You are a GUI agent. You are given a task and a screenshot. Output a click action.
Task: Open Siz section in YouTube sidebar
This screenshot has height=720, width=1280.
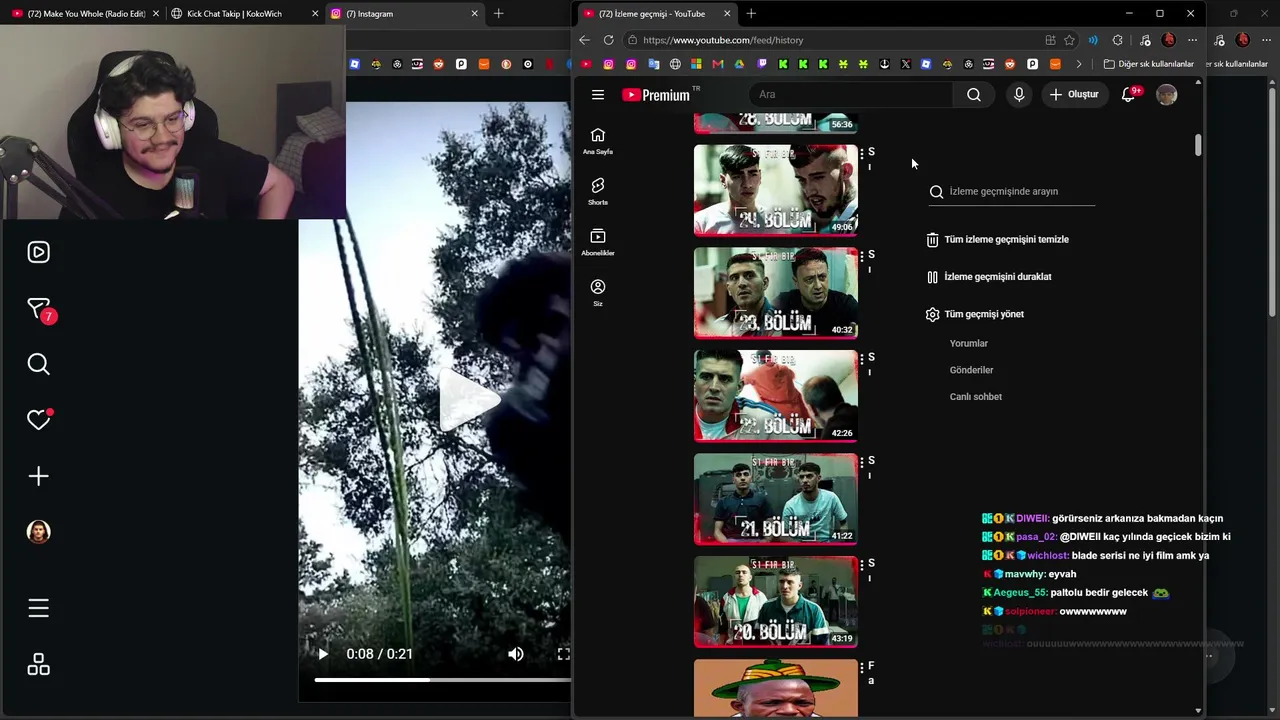598,293
